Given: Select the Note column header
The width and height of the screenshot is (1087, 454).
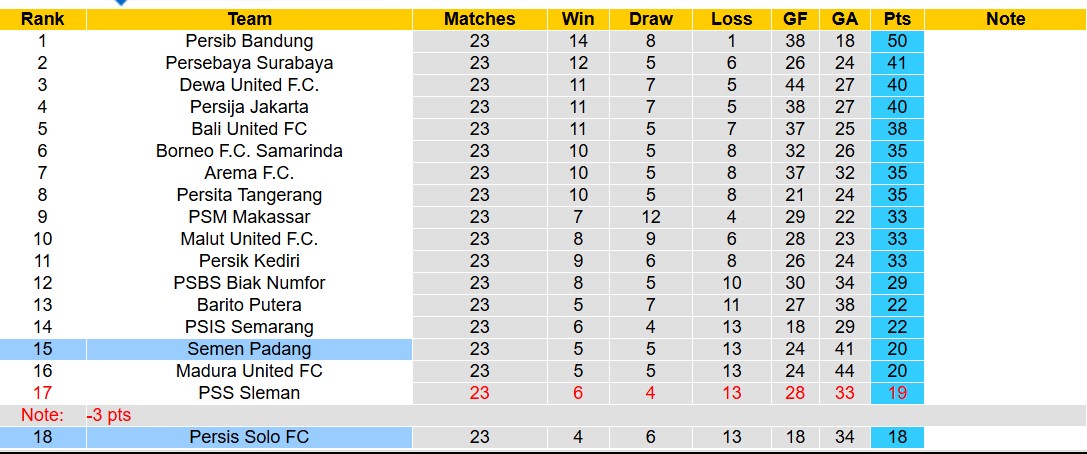Looking at the screenshot, I should 1005,19.
